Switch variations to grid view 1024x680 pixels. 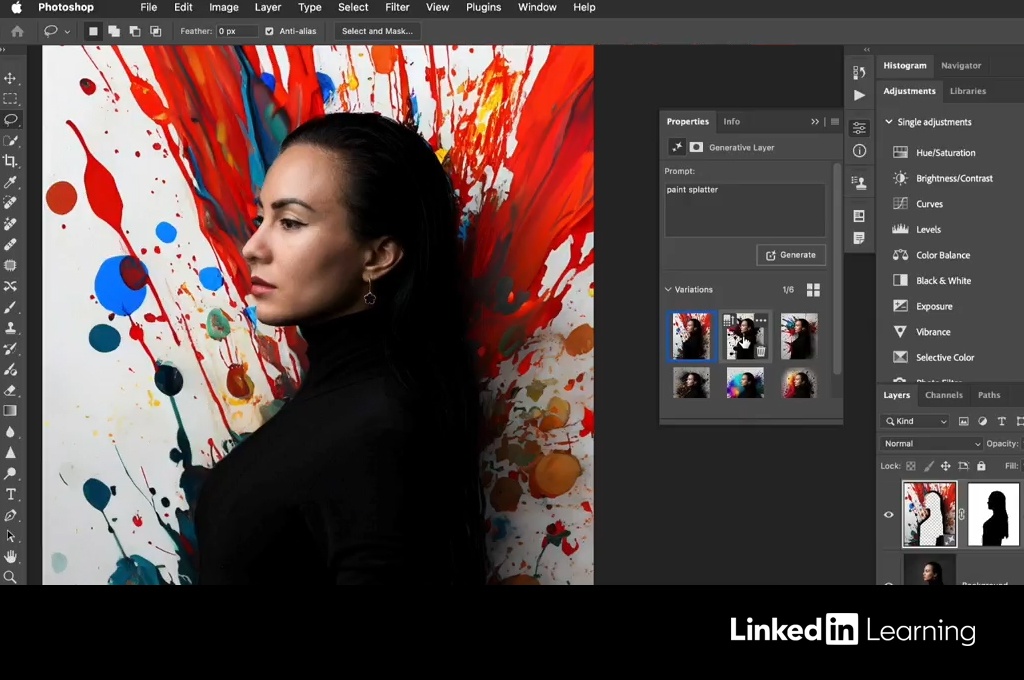813,290
